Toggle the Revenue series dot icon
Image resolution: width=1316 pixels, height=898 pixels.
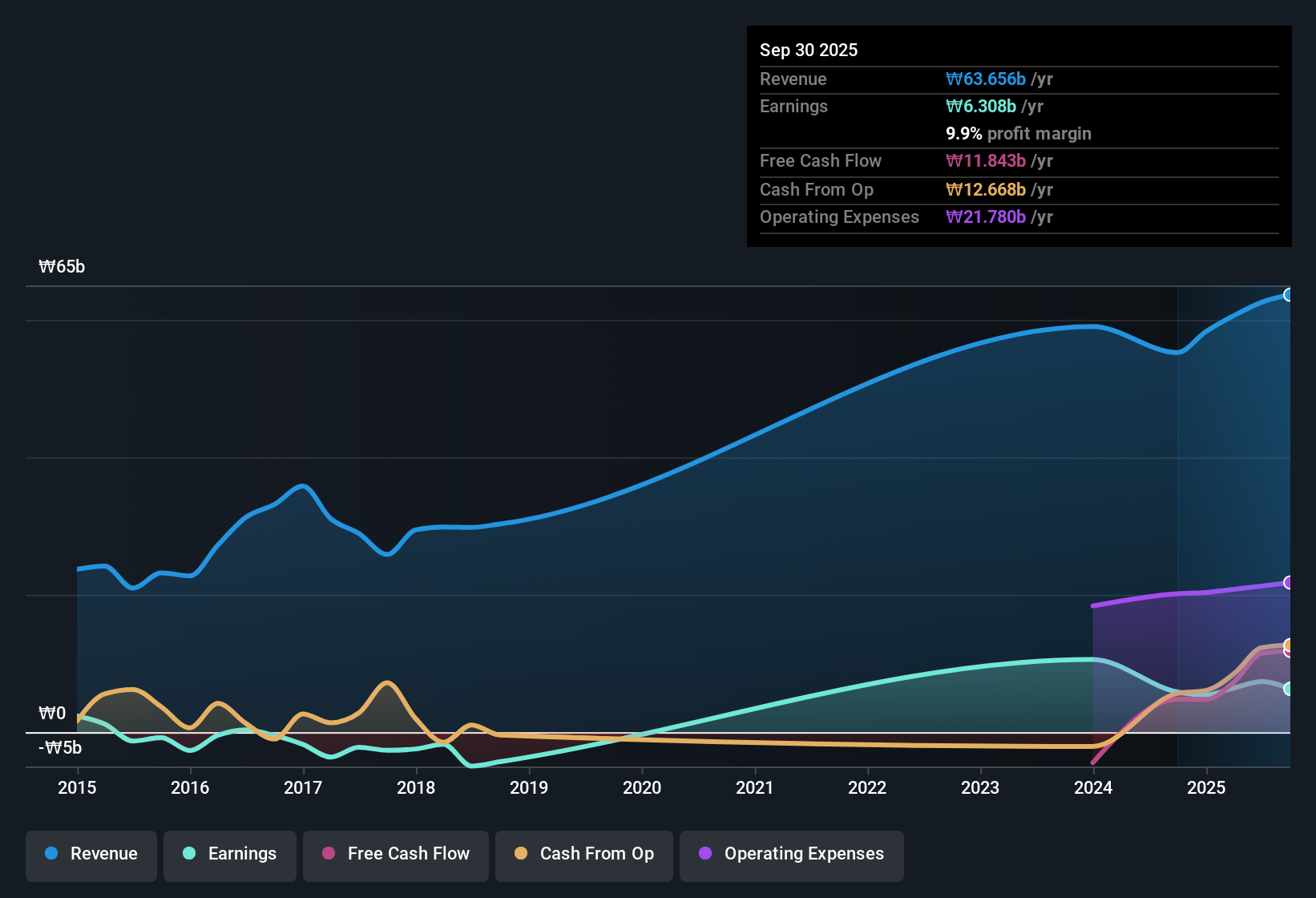[51, 854]
